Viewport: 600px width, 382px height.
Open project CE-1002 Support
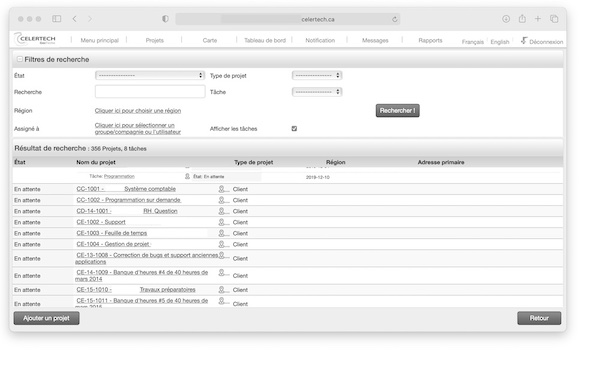tap(101, 222)
